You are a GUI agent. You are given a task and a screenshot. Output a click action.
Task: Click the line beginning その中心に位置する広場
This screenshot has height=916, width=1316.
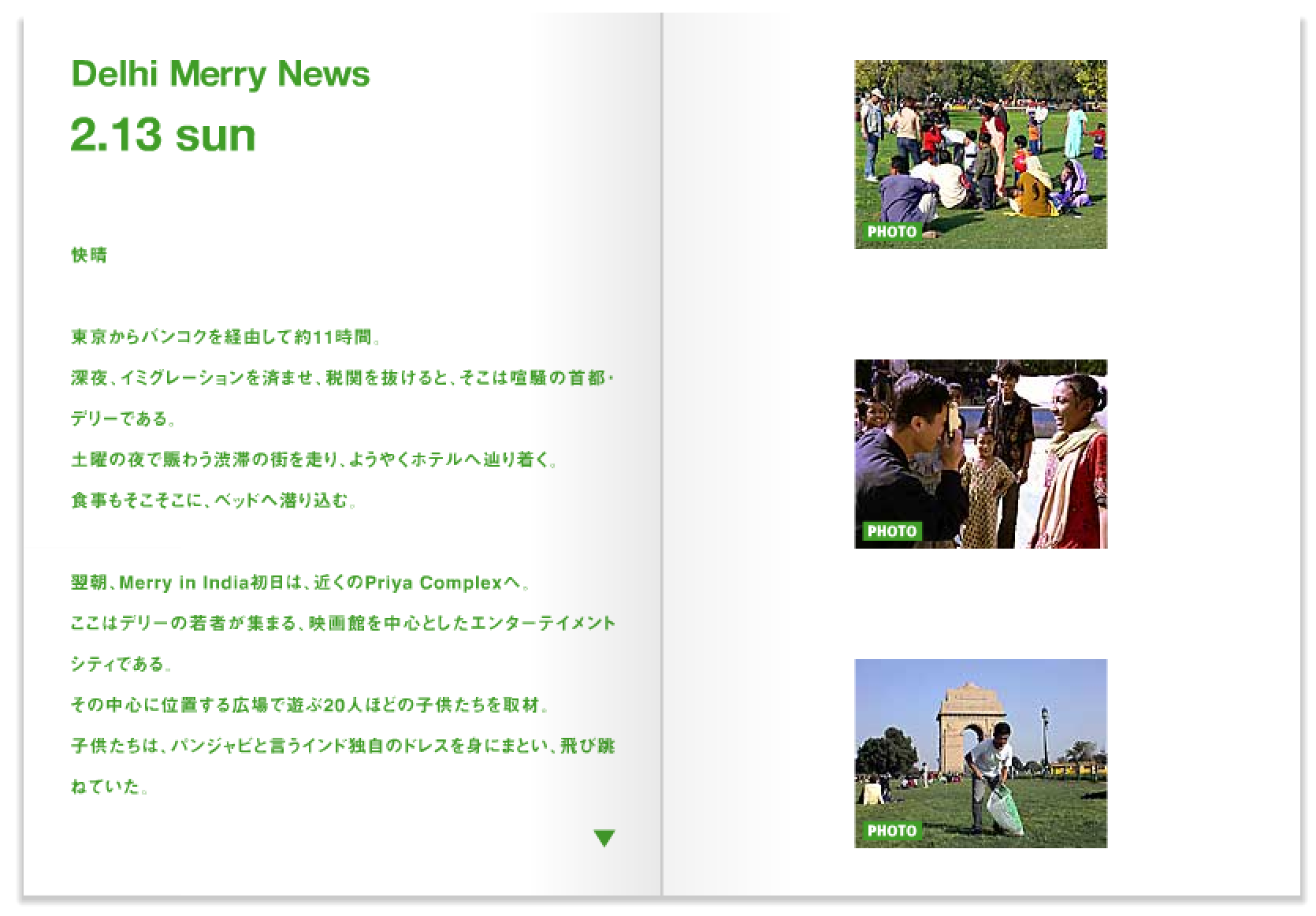tap(310, 706)
